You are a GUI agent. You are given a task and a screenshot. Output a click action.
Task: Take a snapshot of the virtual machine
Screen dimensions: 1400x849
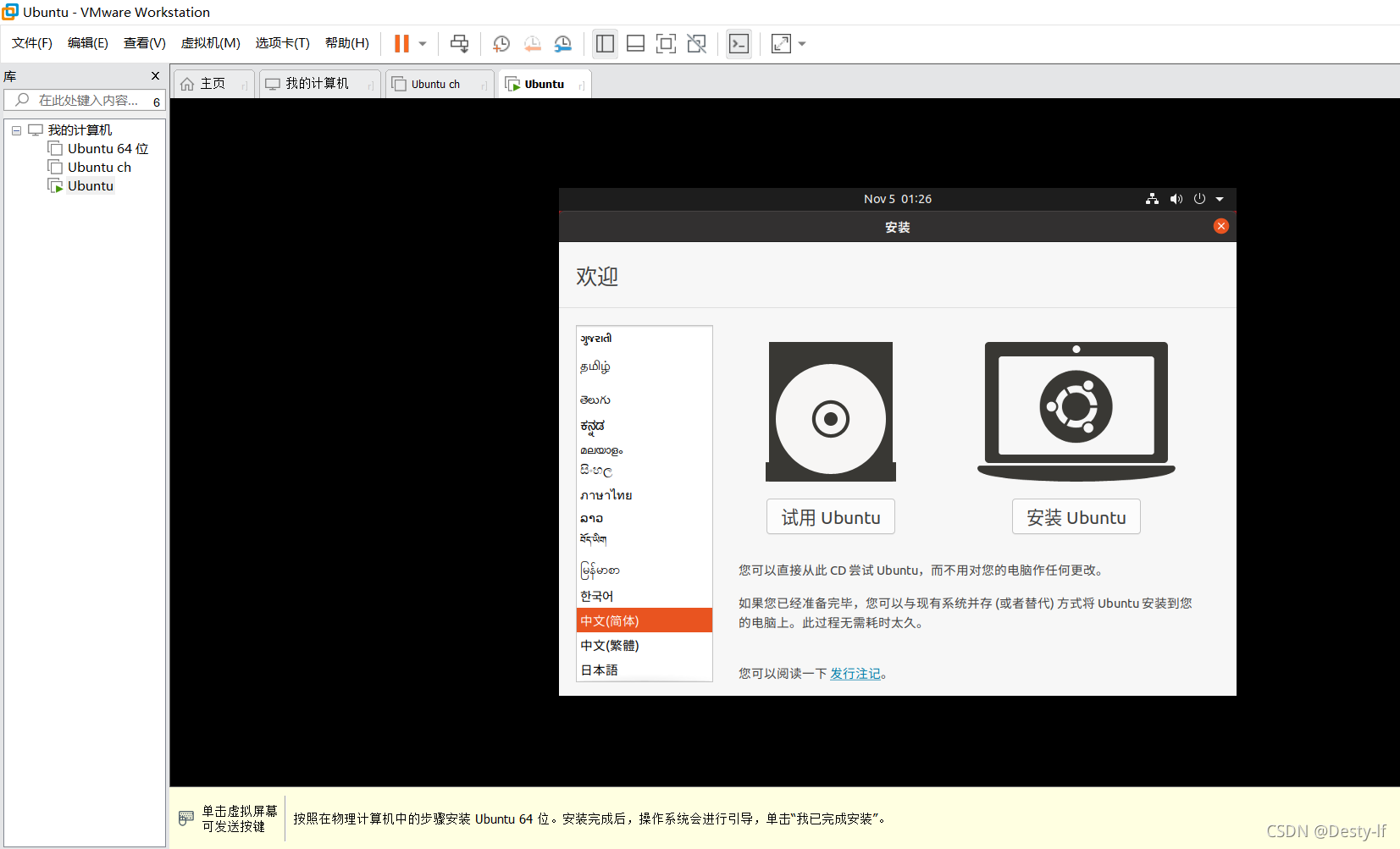(501, 43)
